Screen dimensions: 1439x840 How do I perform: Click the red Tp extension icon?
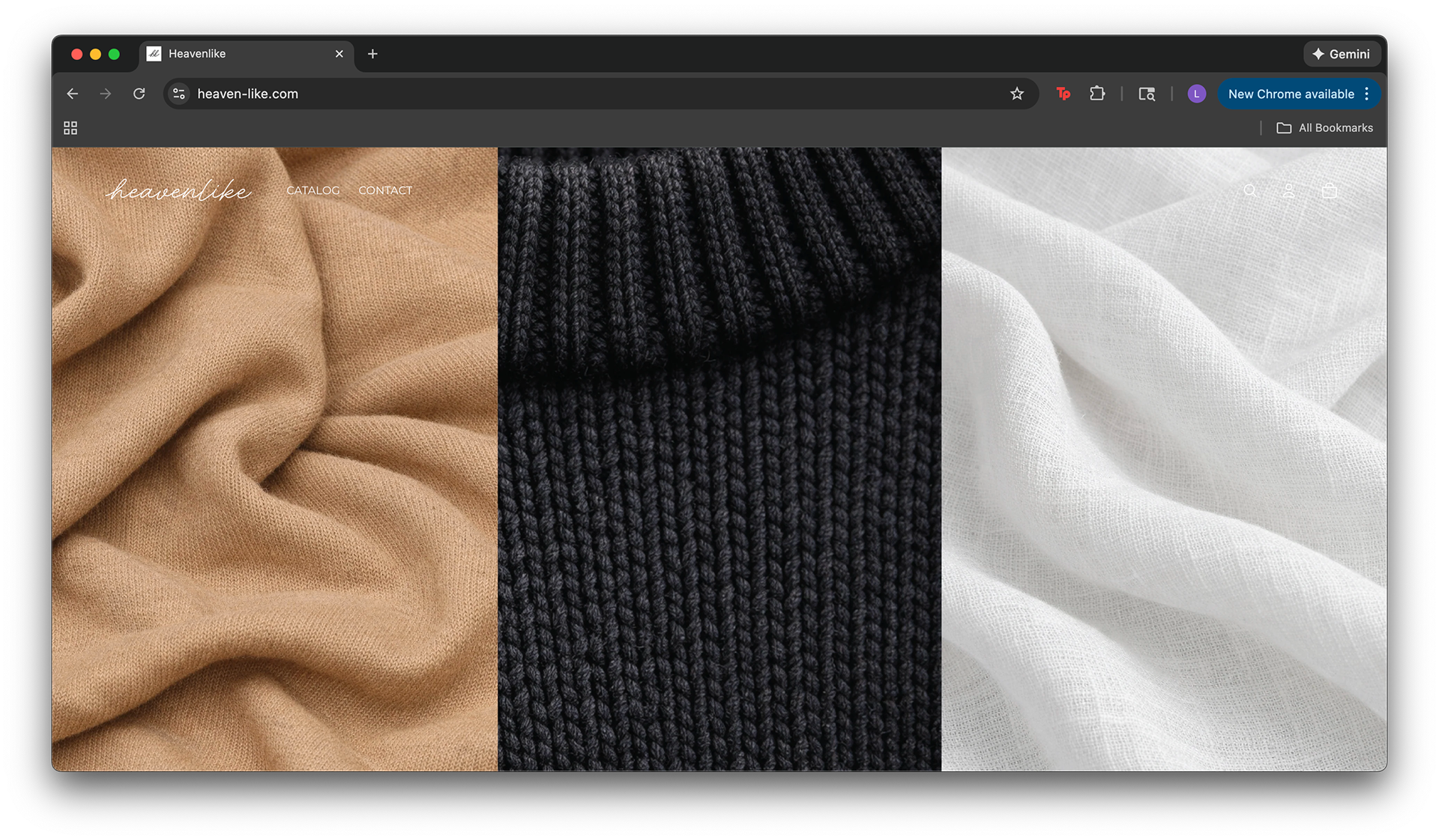point(1063,94)
